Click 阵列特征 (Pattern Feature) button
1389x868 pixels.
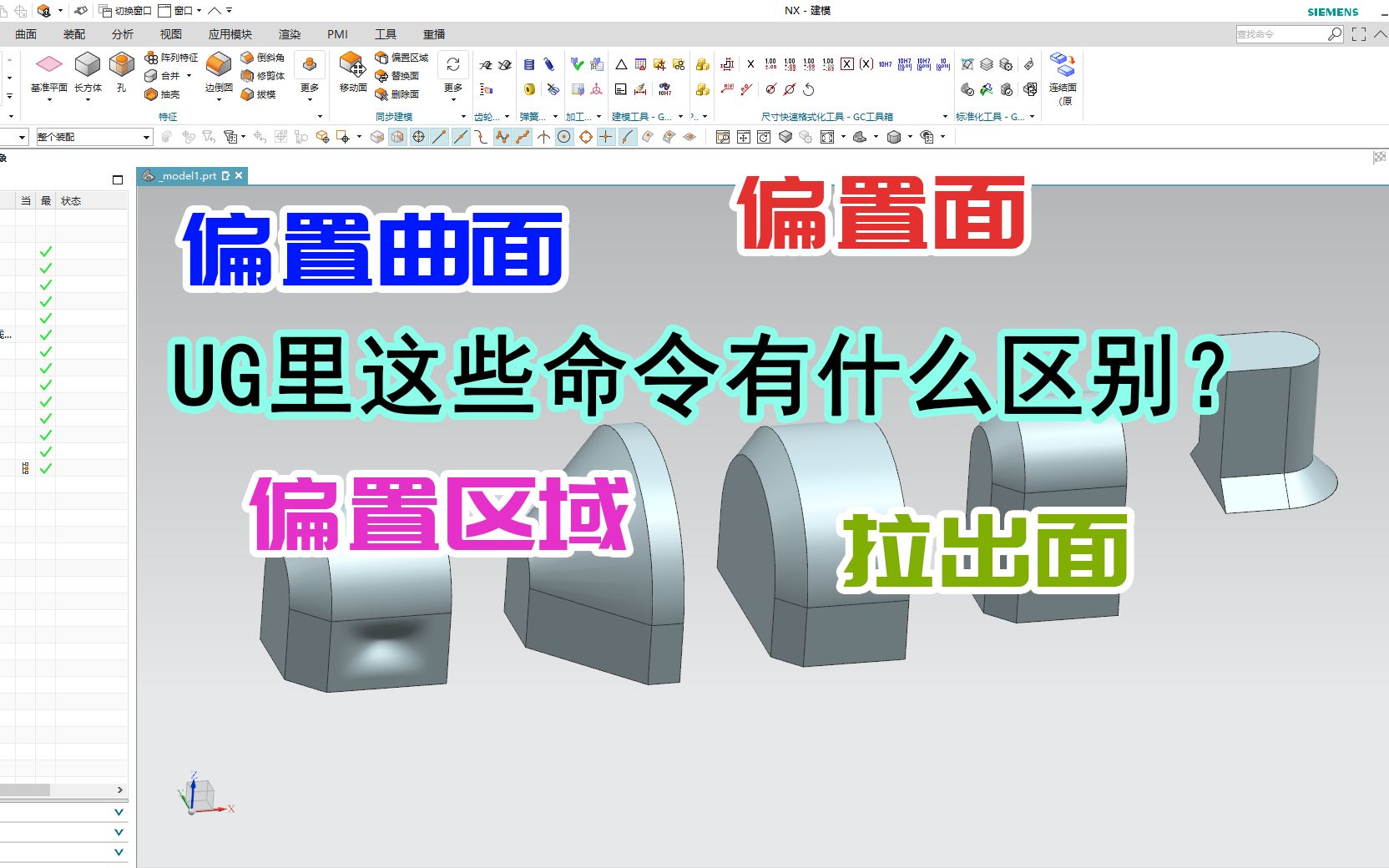(170, 57)
